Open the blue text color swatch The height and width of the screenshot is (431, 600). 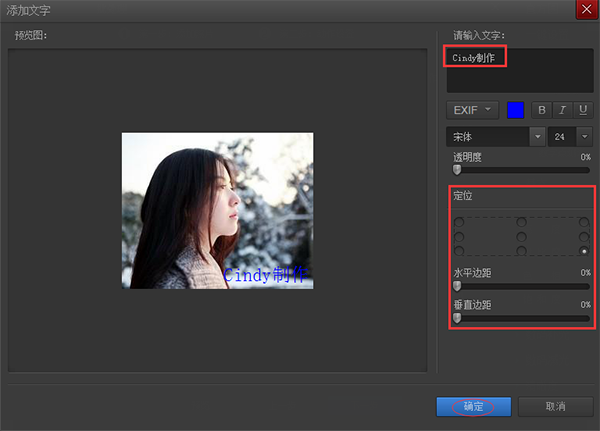pyautogui.click(x=515, y=110)
